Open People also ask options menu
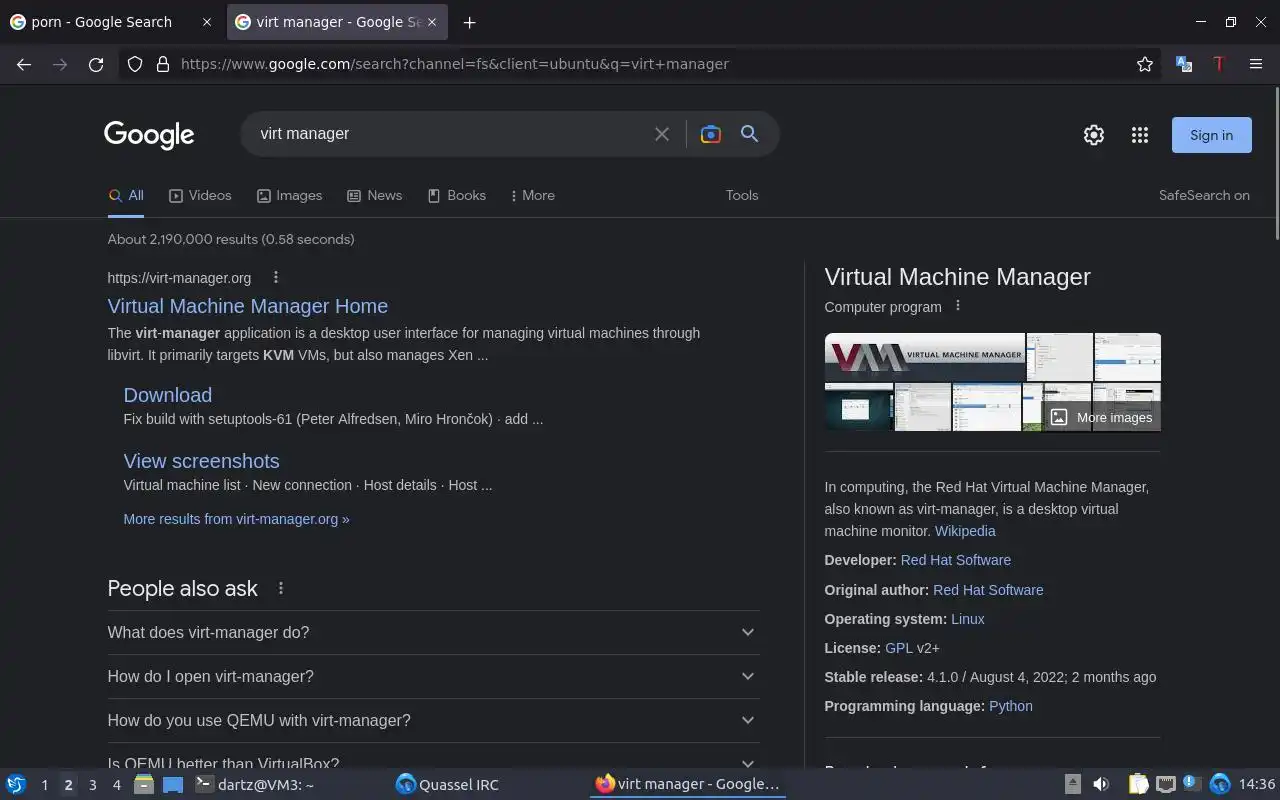Image resolution: width=1280 pixels, height=800 pixels. pos(281,588)
